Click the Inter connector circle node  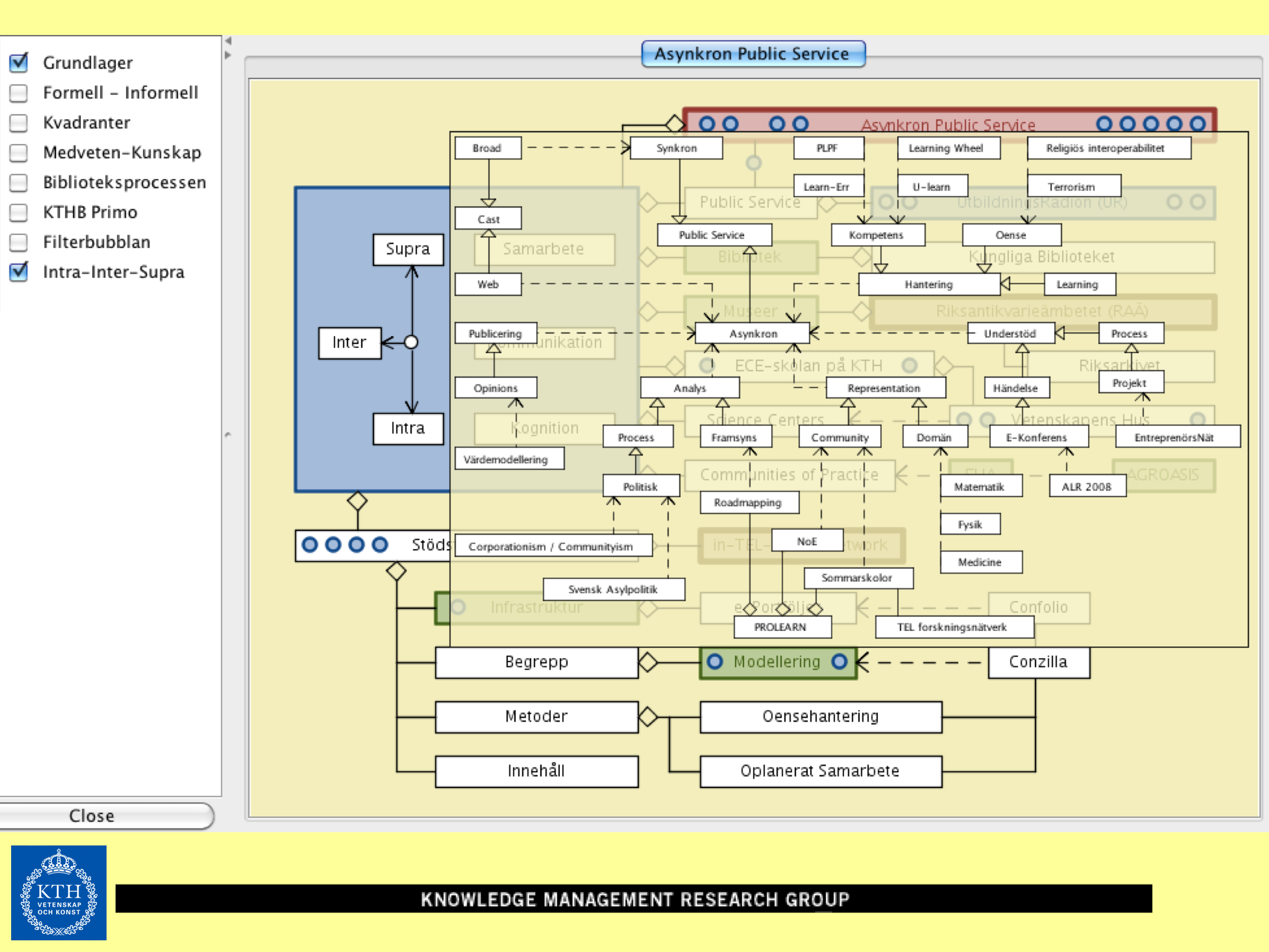[x=411, y=342]
